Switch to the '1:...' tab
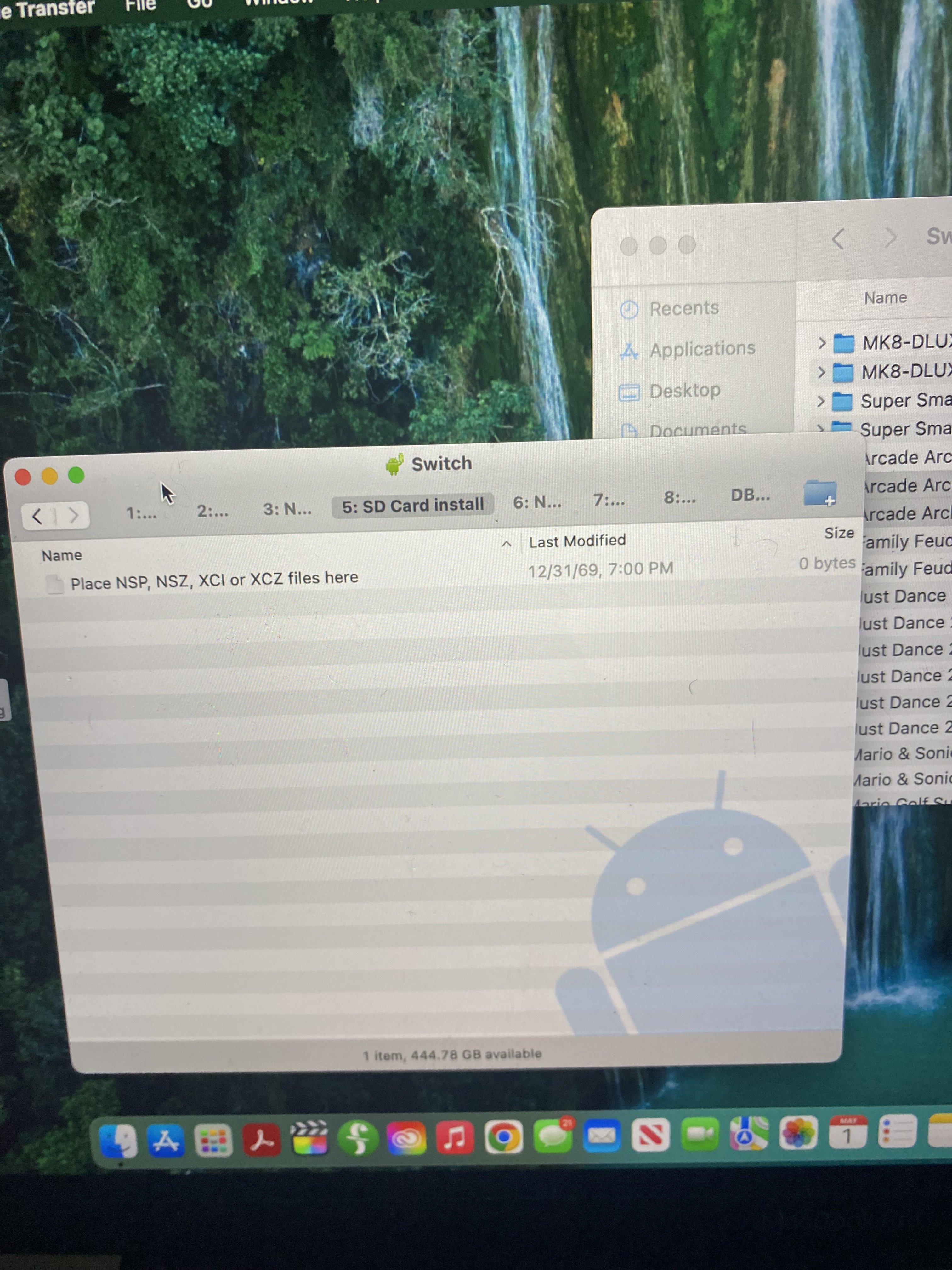The height and width of the screenshot is (1270, 952). [x=141, y=513]
